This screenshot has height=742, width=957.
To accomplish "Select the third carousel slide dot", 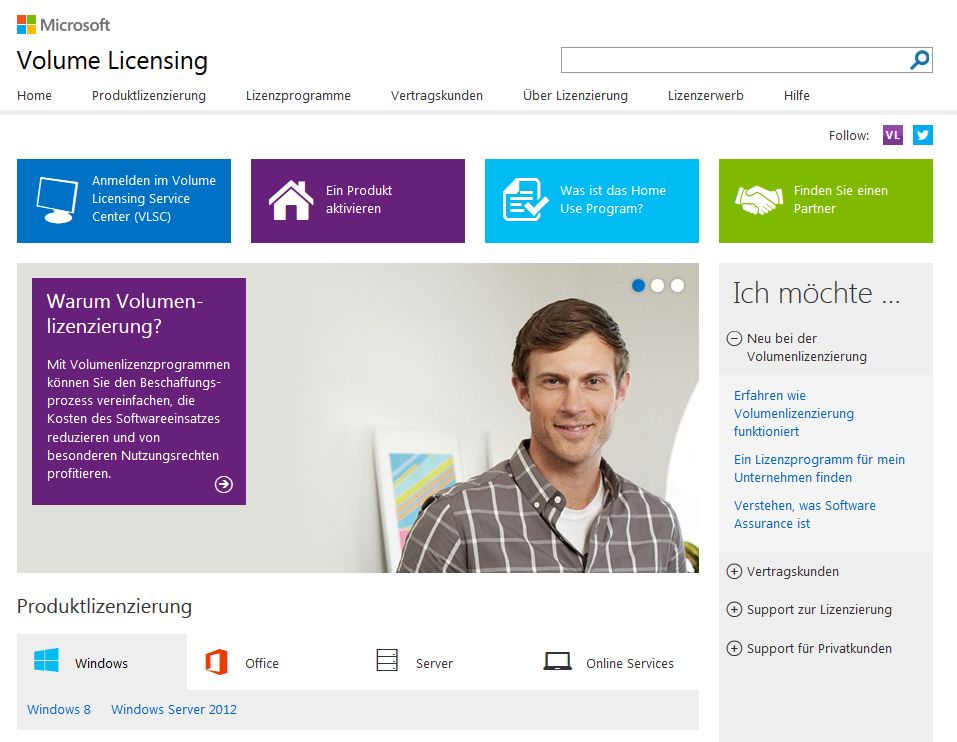I will 677,286.
